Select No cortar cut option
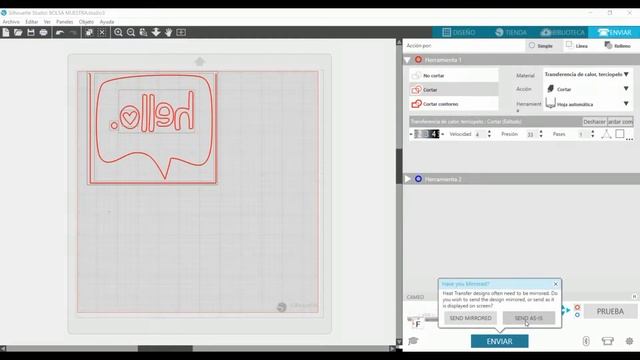The image size is (640, 360). tap(453, 76)
